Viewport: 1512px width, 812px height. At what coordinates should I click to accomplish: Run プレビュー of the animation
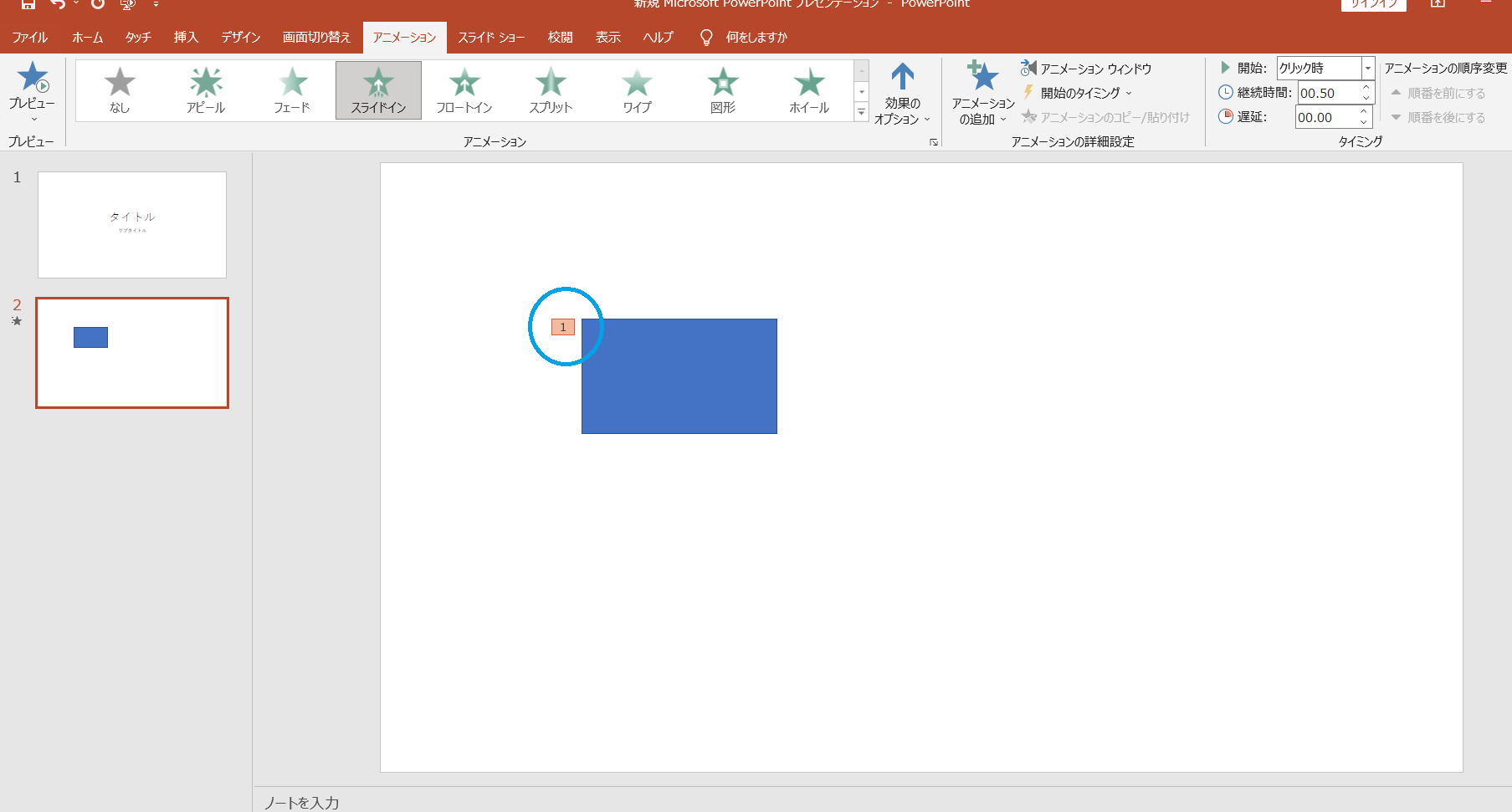(x=33, y=89)
